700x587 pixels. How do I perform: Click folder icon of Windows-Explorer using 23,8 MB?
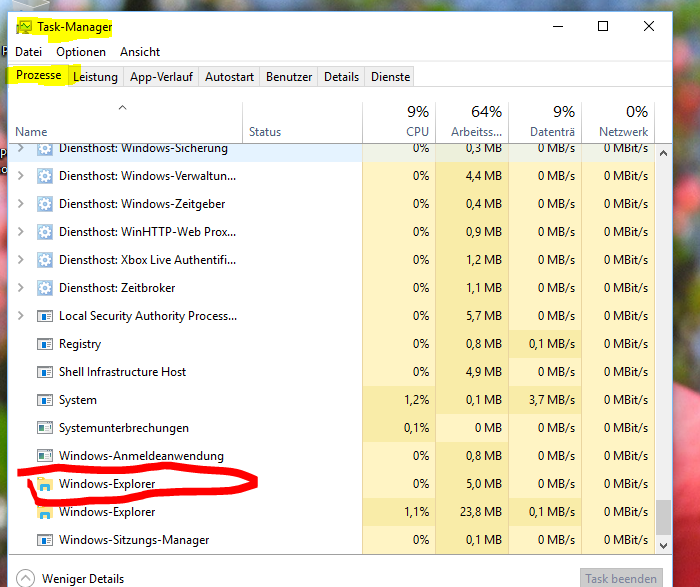click(x=44, y=512)
